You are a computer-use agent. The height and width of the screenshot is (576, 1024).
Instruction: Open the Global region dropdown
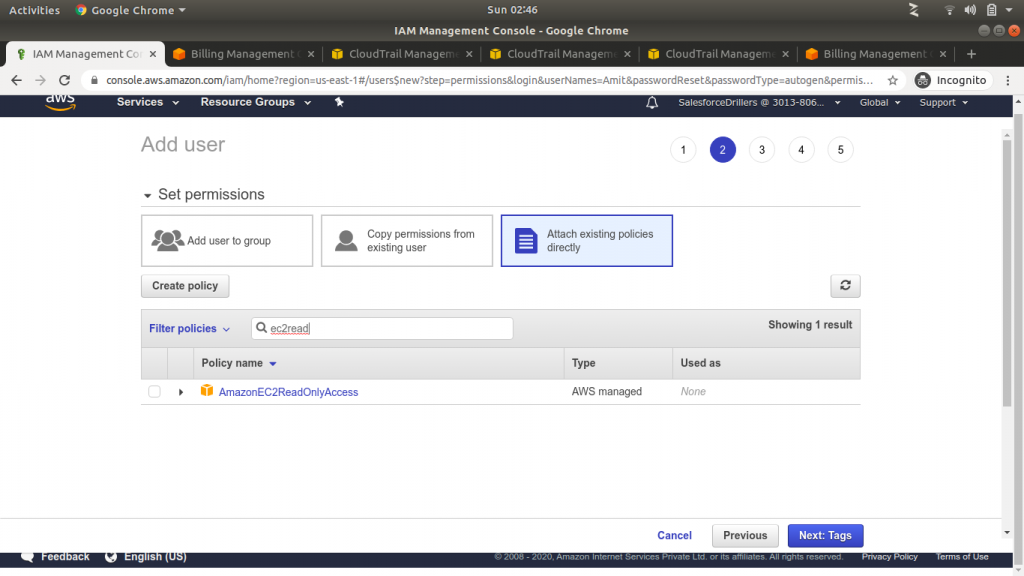click(880, 103)
